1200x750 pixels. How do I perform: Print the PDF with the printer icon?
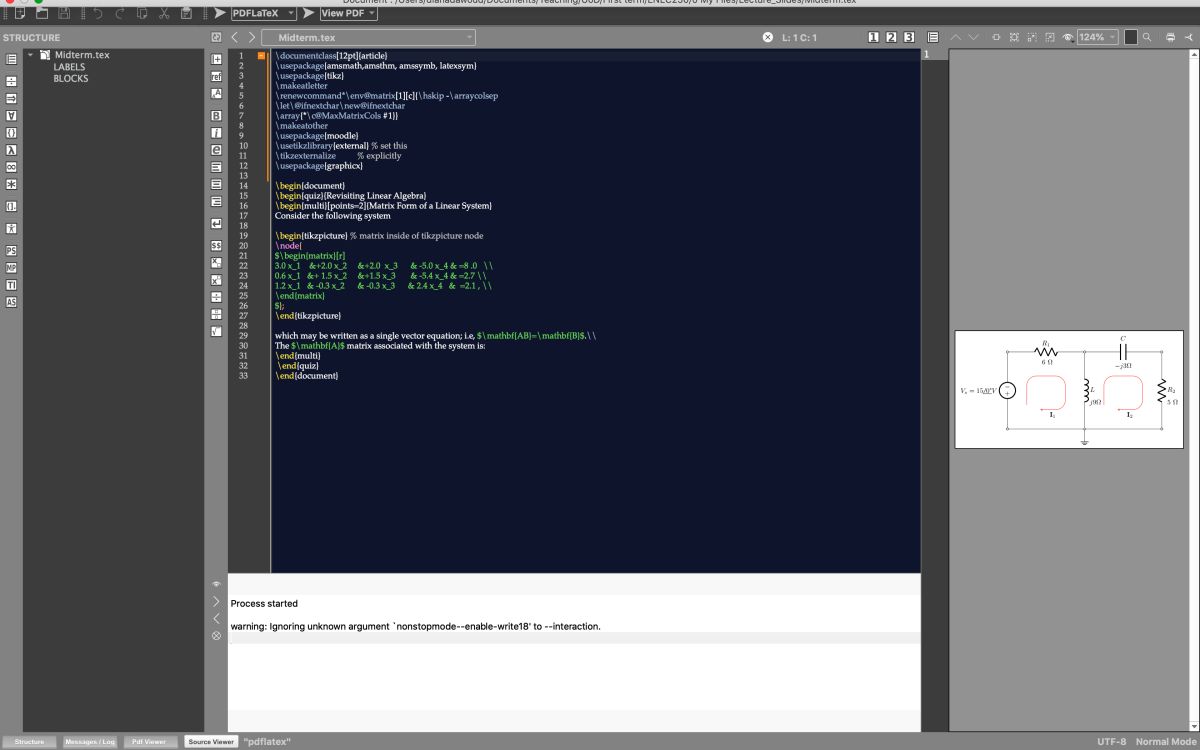(x=1170, y=37)
